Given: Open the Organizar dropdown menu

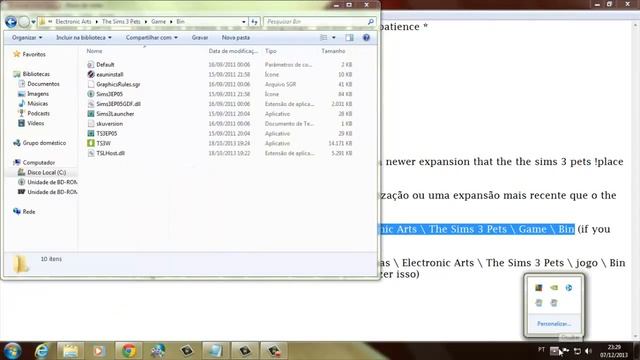Looking at the screenshot, I should point(27,38).
